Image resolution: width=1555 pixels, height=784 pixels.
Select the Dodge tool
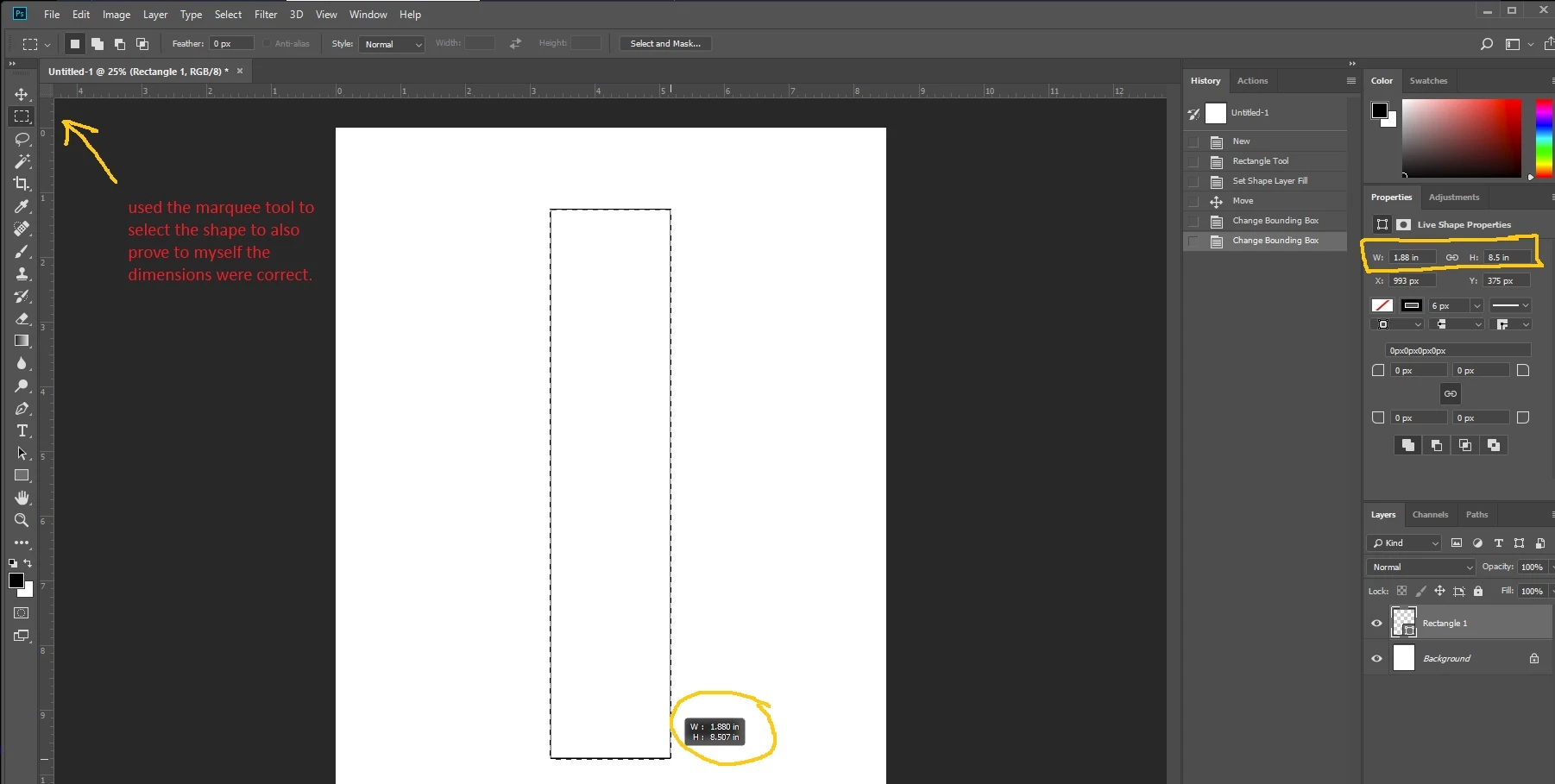[22, 386]
